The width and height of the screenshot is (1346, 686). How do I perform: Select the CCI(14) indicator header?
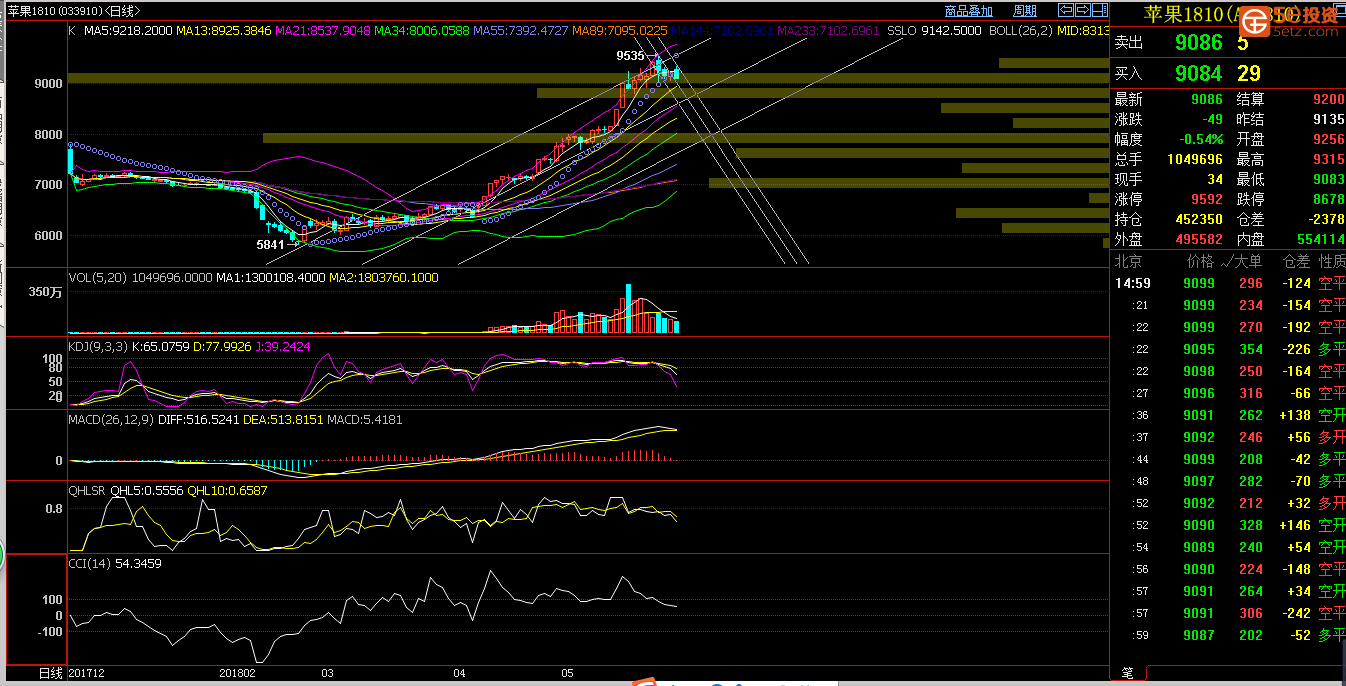[x=90, y=564]
